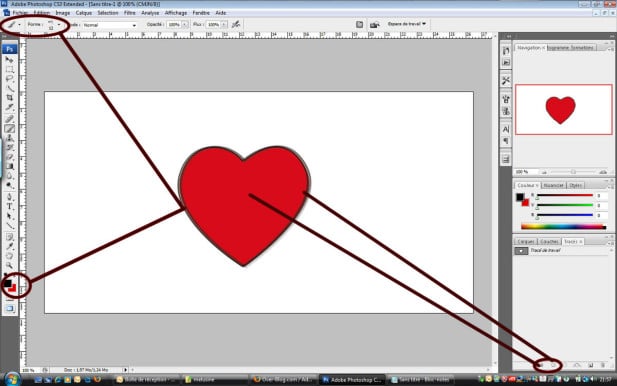Click the foreground black color swatch
The width and height of the screenshot is (617, 386).
pos(7,283)
